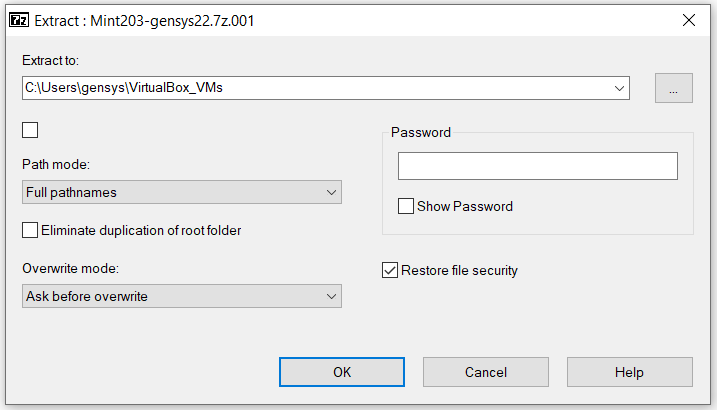Click the Path mode label
717x410 pixels.
pos(56,165)
